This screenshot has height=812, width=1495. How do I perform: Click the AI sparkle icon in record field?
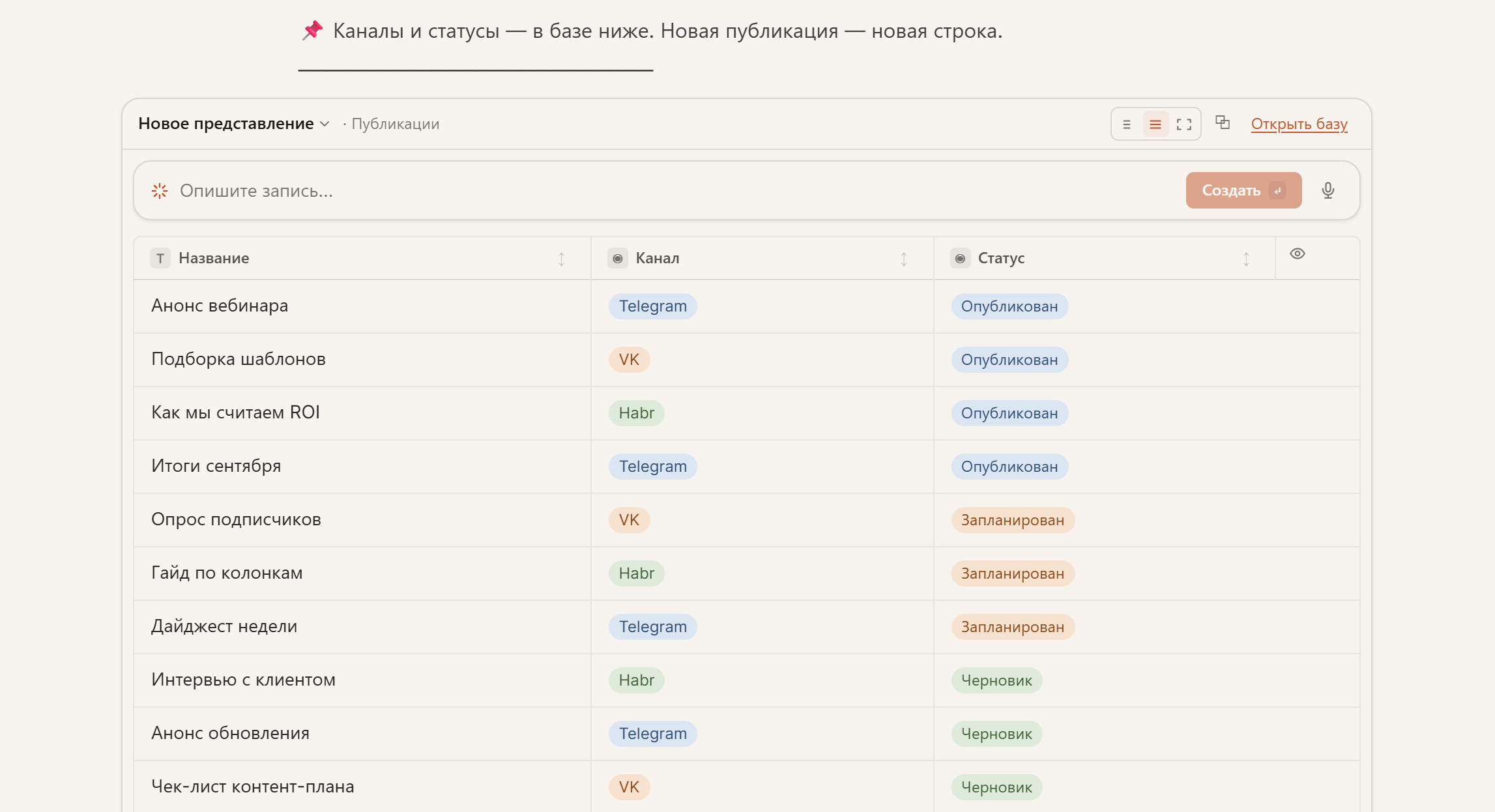coord(160,191)
